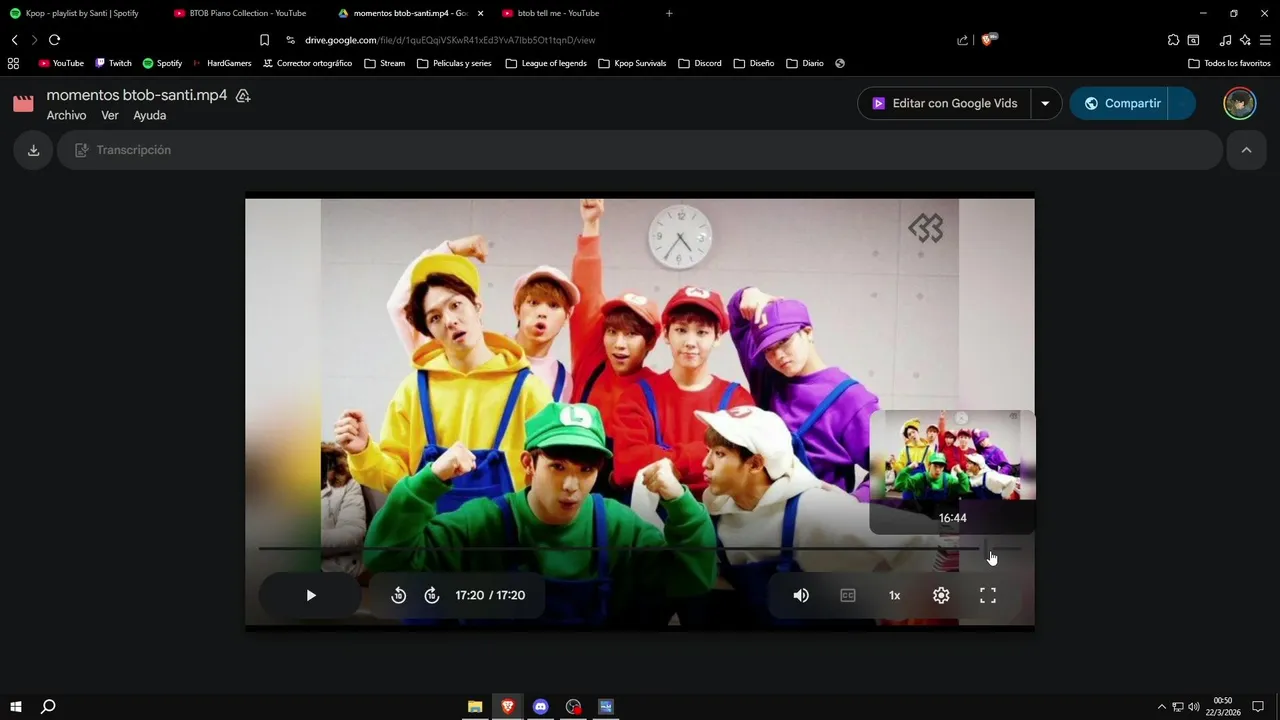Viewport: 1280px width, 720px height.
Task: Open Spotify bookmark
Action: pyautogui.click(x=162, y=63)
